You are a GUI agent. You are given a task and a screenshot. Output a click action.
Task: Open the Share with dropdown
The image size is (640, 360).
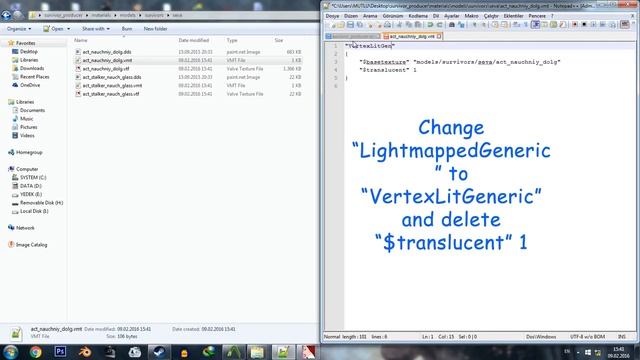[96, 29]
